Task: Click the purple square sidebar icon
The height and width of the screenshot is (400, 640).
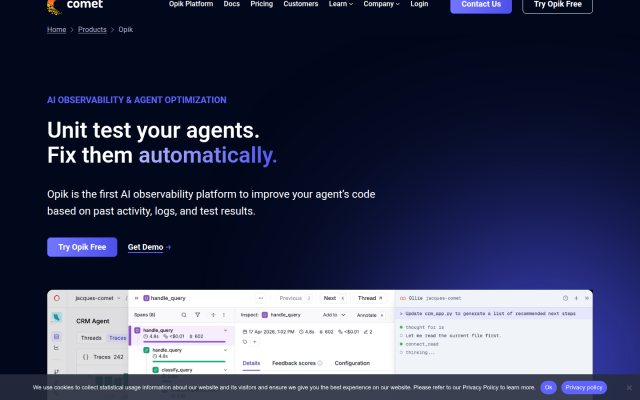Action: click(x=57, y=336)
